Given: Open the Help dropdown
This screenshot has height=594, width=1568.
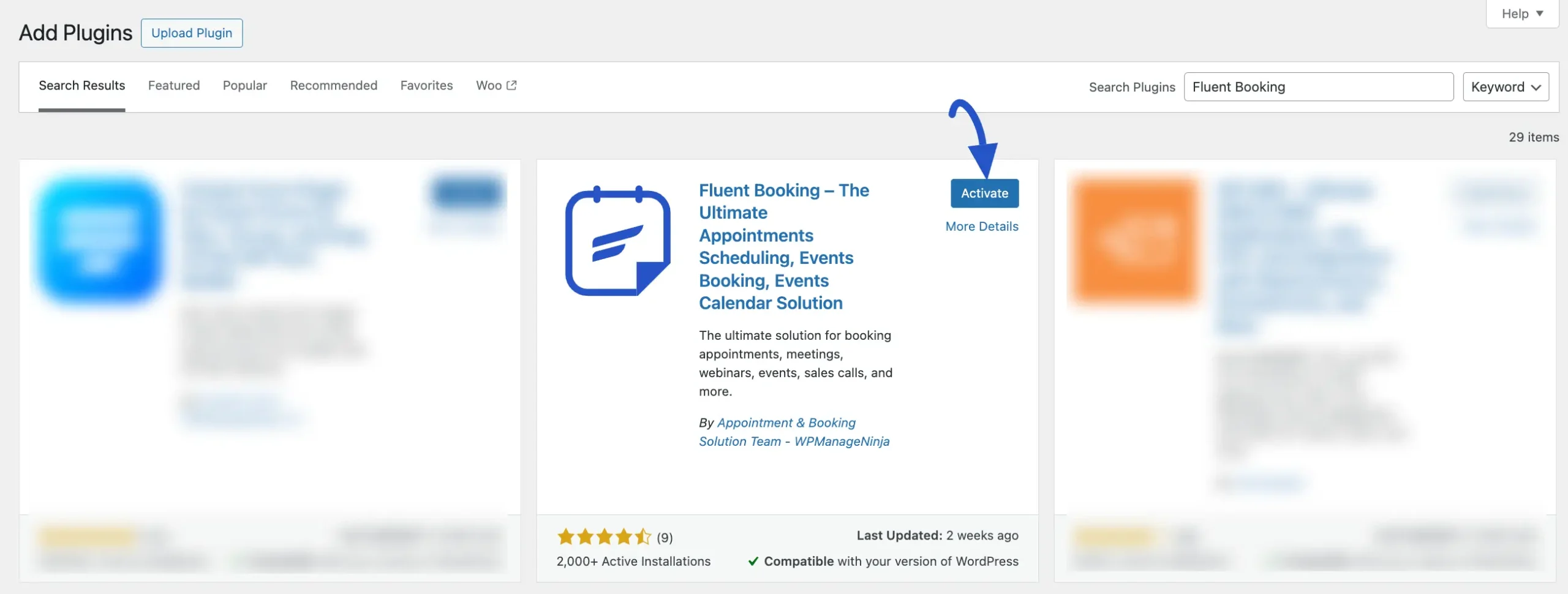Looking at the screenshot, I should click(x=1522, y=13).
